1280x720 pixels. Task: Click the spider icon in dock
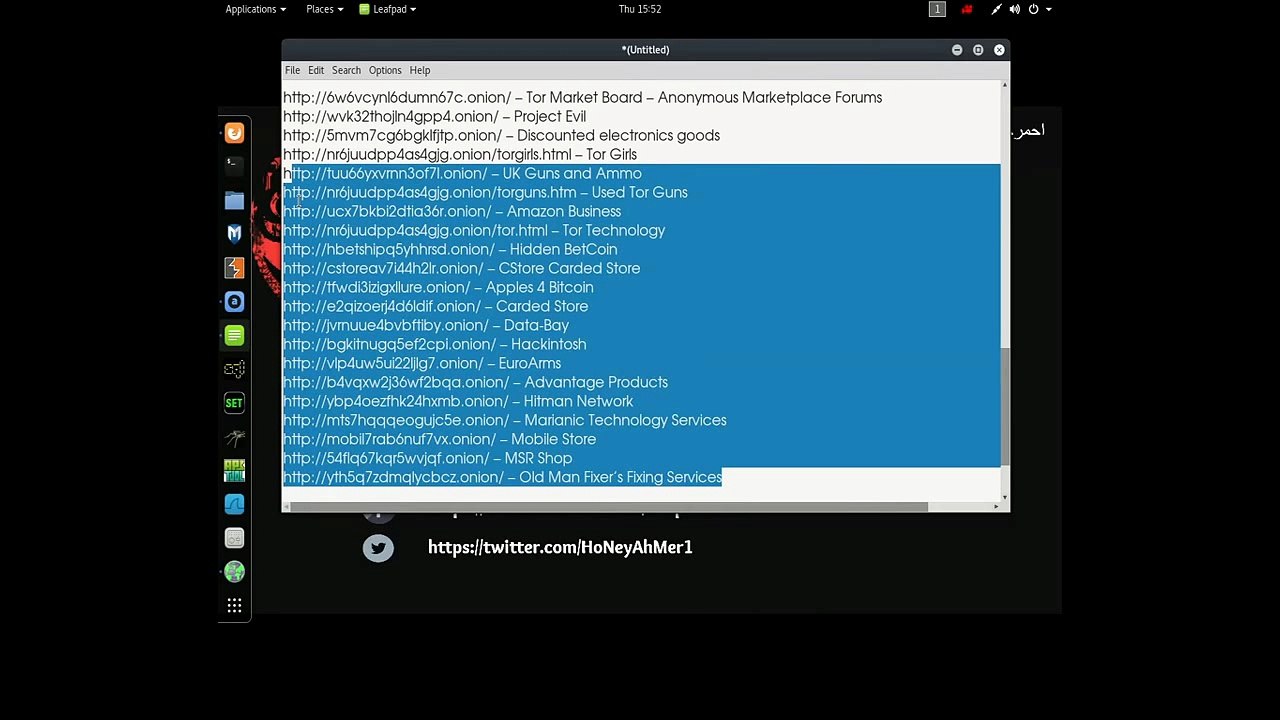[x=234, y=437]
